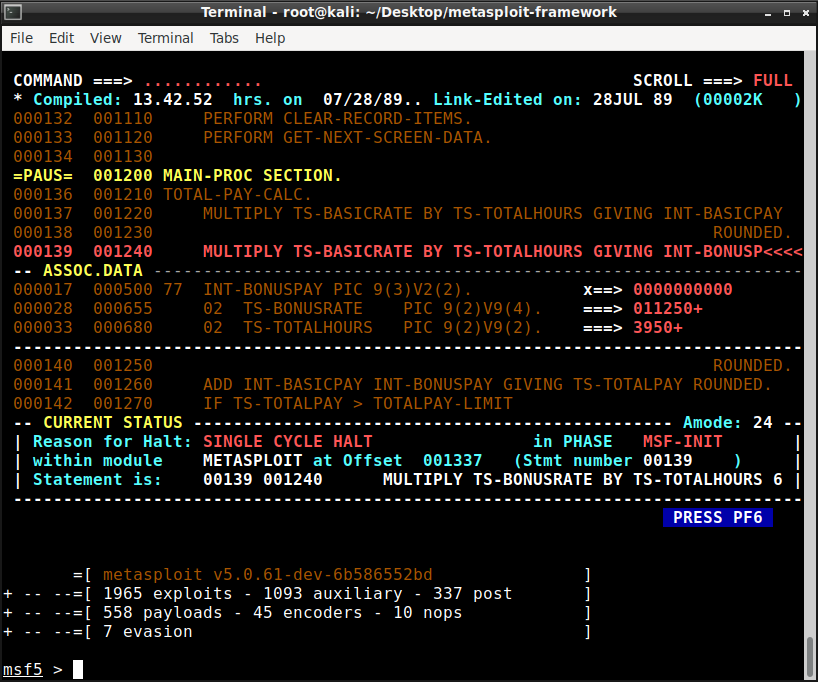The image size is (818, 682).
Task: Click the COMMAND input dotted field
Action: (x=202, y=81)
